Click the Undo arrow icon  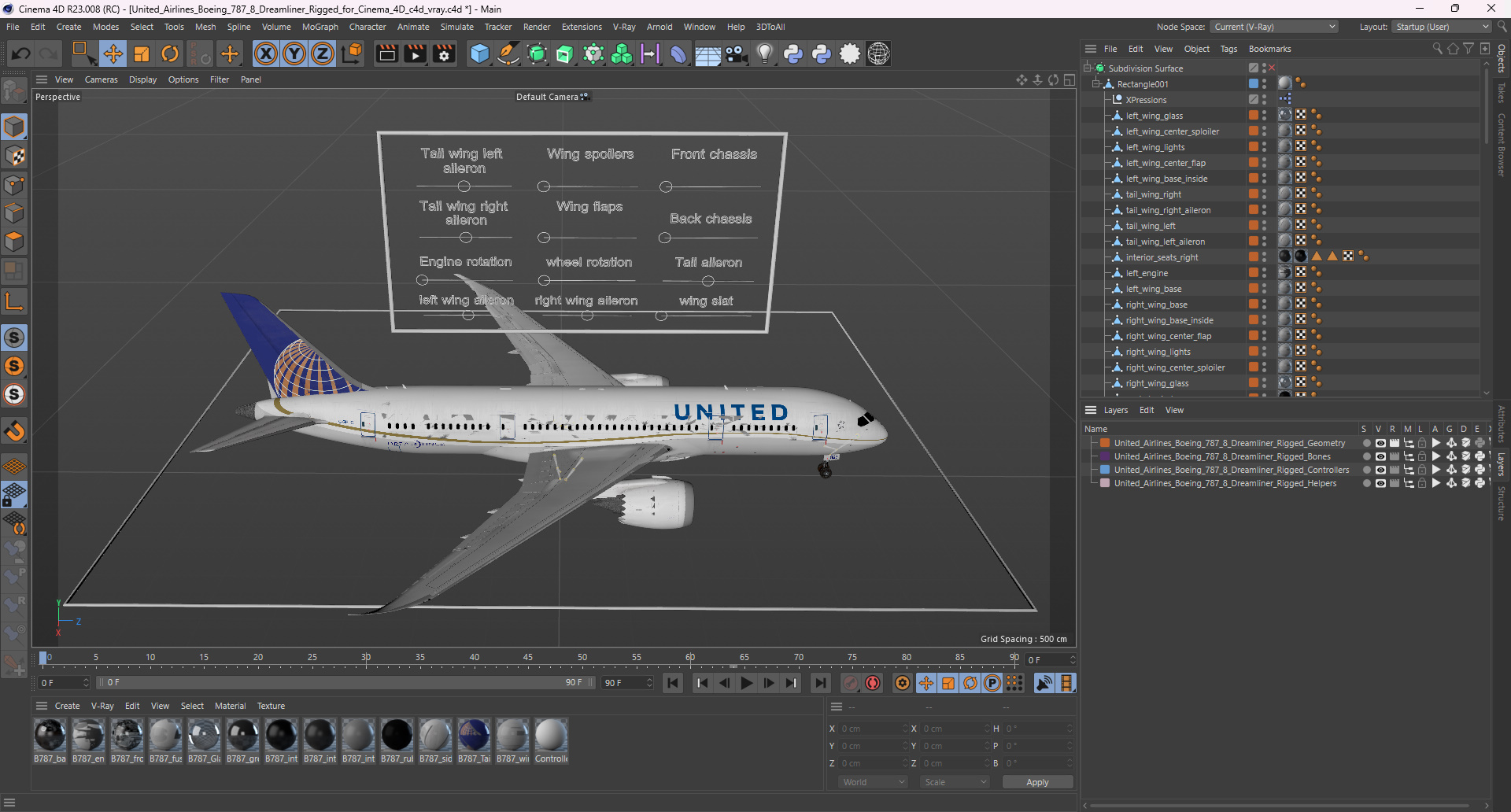[21, 54]
